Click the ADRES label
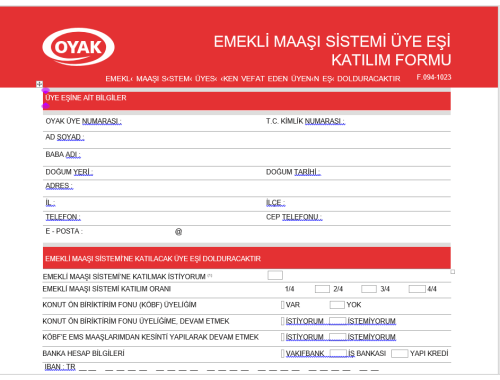500x380 pixels. coord(59,186)
